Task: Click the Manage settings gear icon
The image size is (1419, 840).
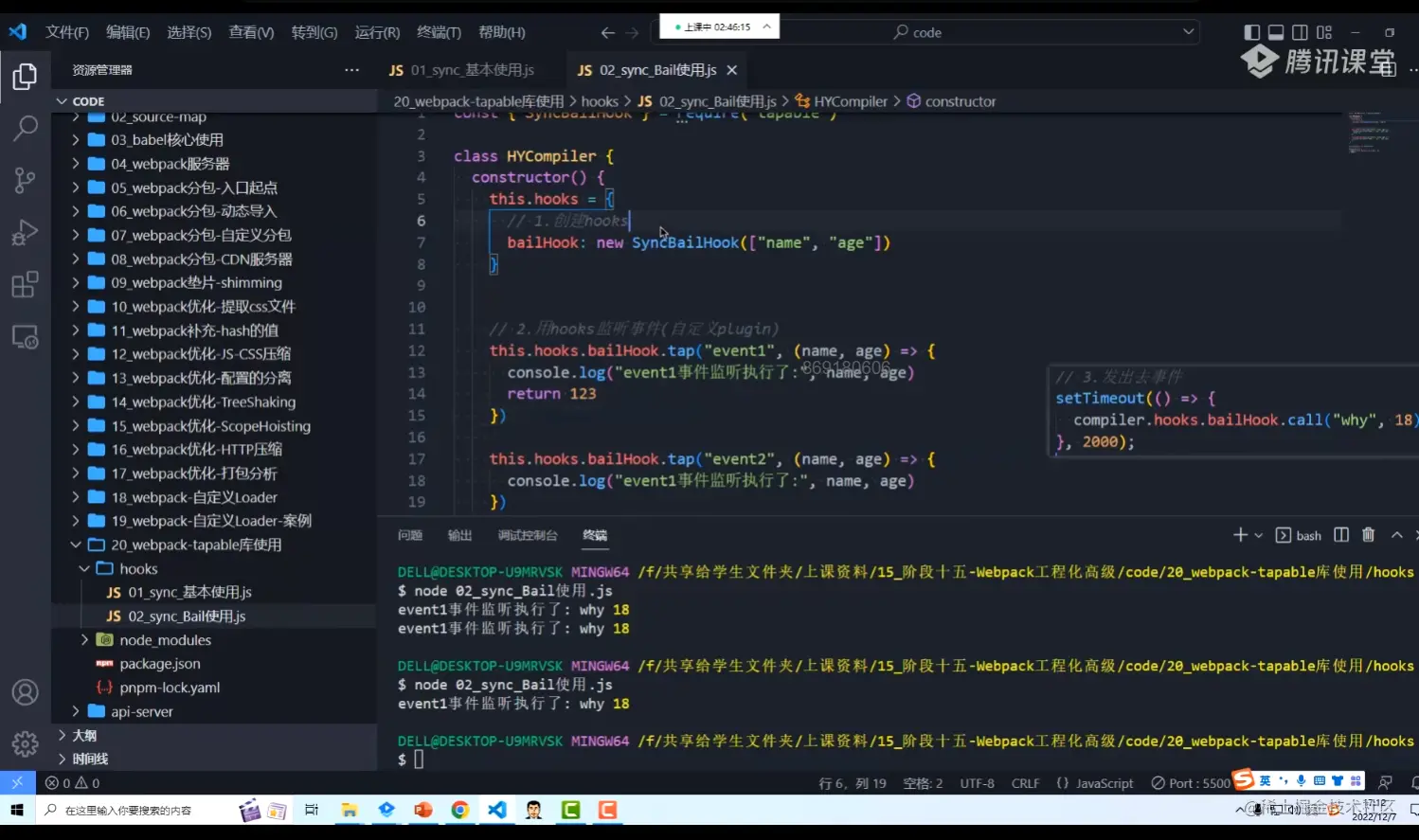Action: (x=26, y=743)
